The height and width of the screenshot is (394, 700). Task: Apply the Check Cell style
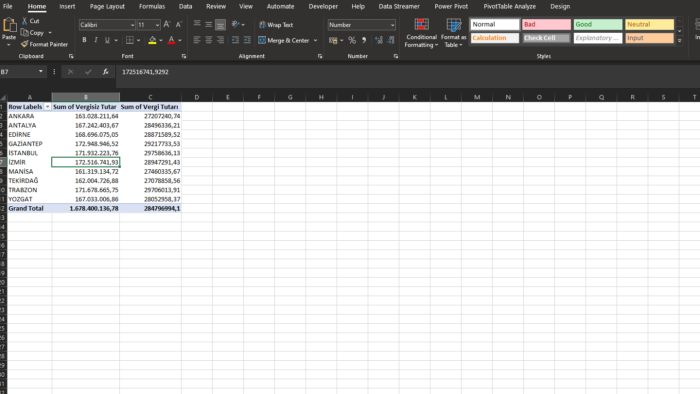tap(546, 38)
